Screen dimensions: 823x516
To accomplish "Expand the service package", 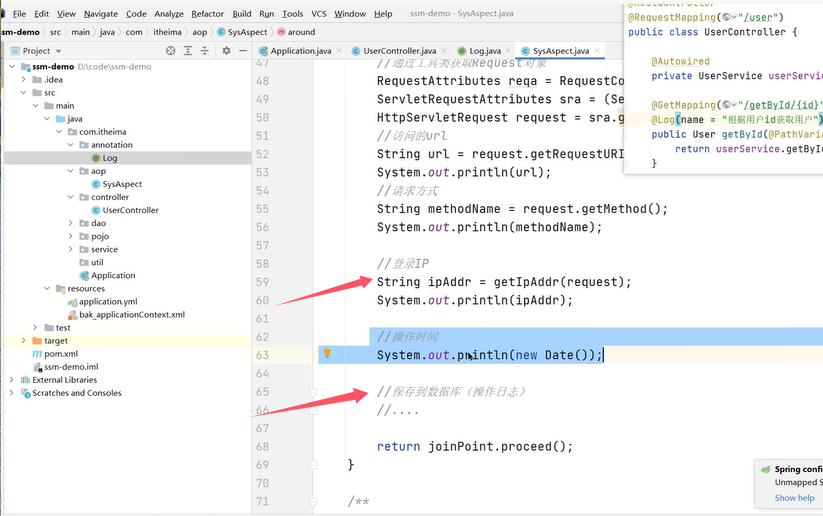I will point(70,249).
